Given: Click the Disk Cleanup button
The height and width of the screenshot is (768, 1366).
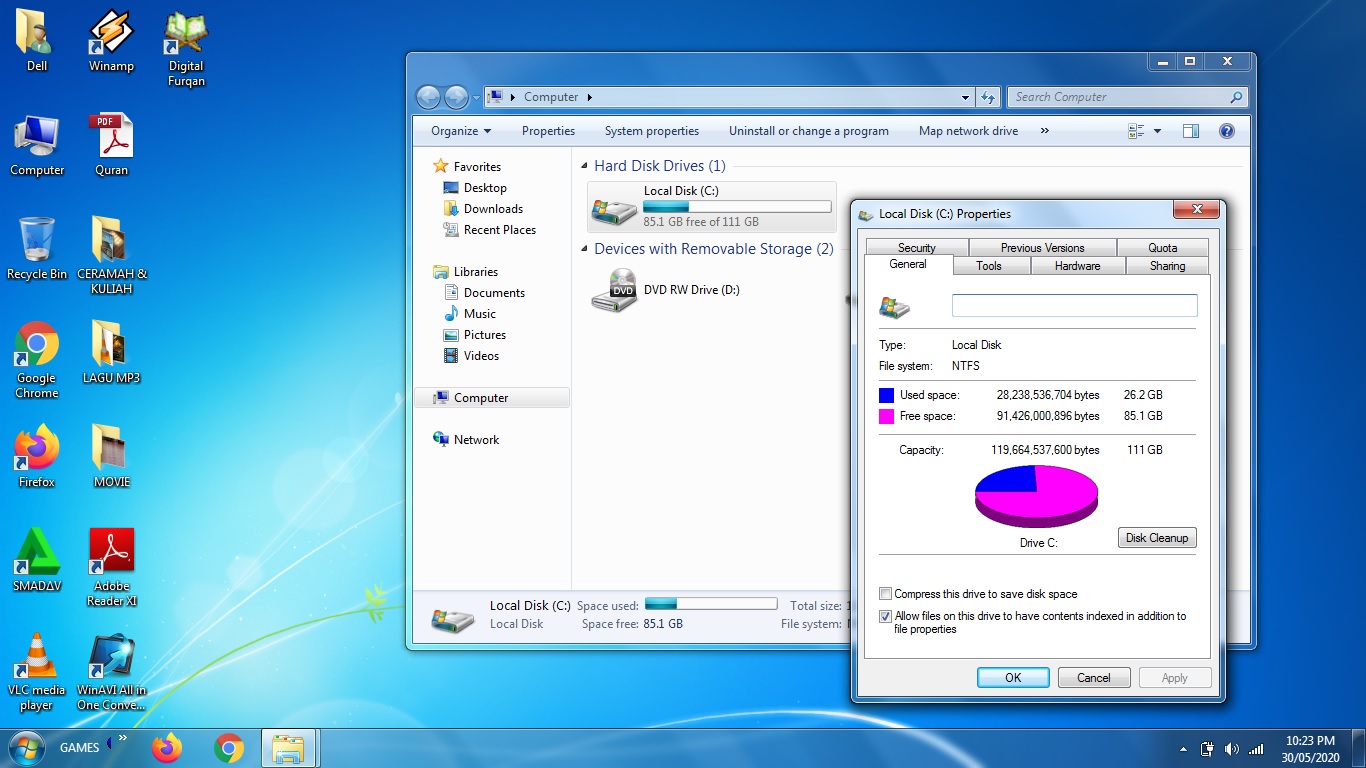Looking at the screenshot, I should [1157, 538].
